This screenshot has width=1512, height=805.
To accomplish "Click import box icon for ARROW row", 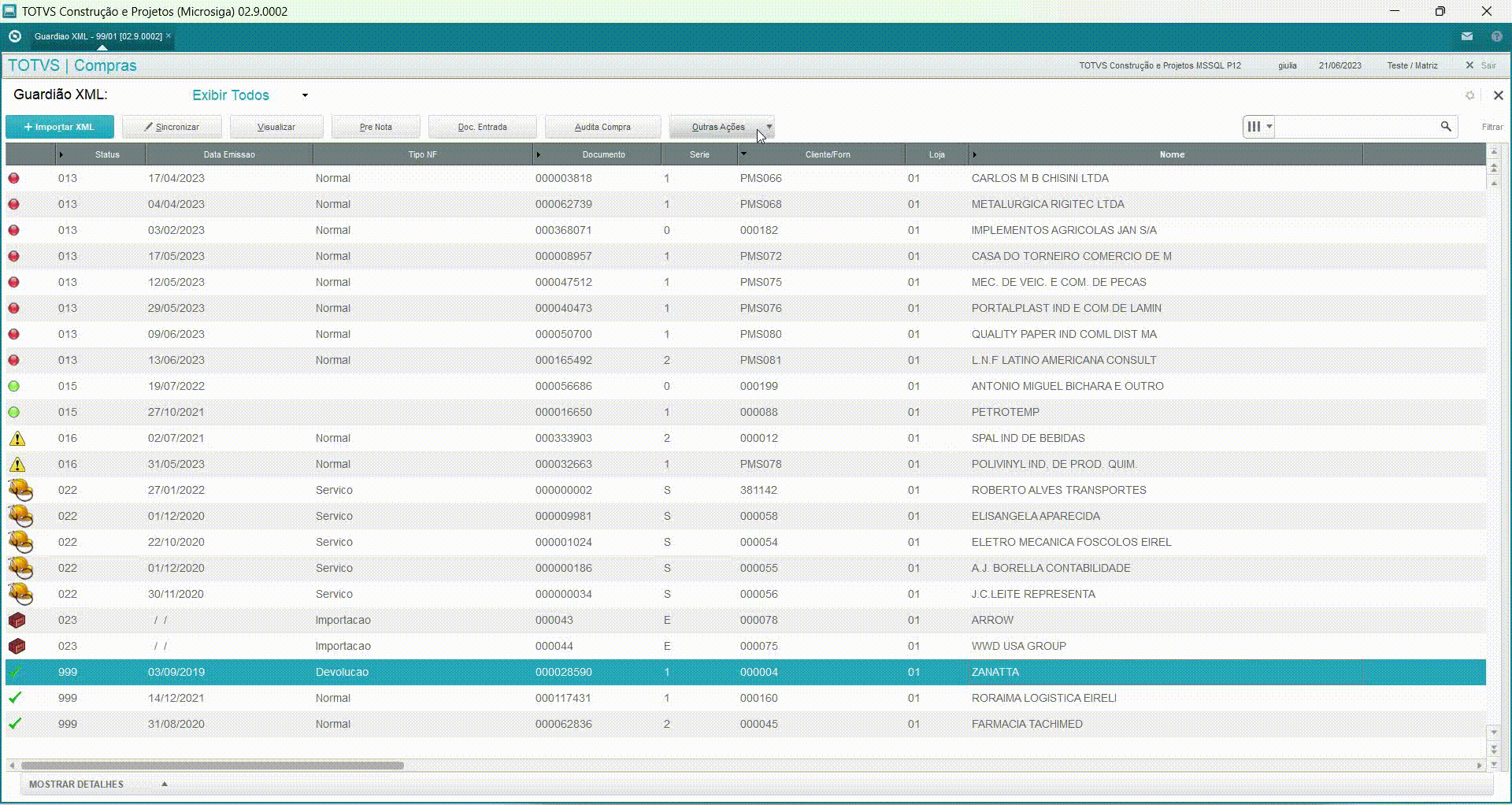I will 17,620.
